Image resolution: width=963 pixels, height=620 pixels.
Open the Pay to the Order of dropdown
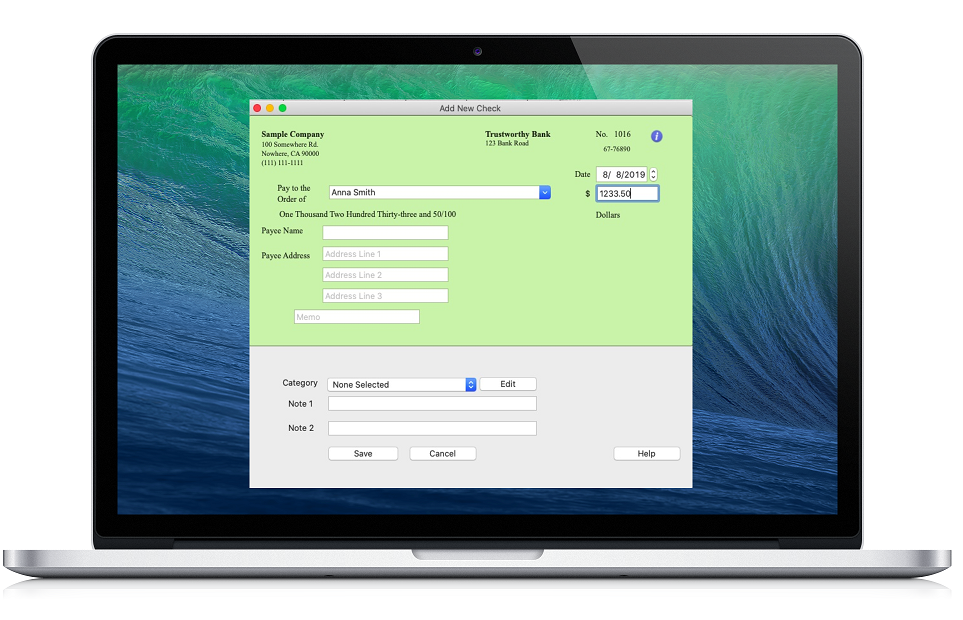545,193
